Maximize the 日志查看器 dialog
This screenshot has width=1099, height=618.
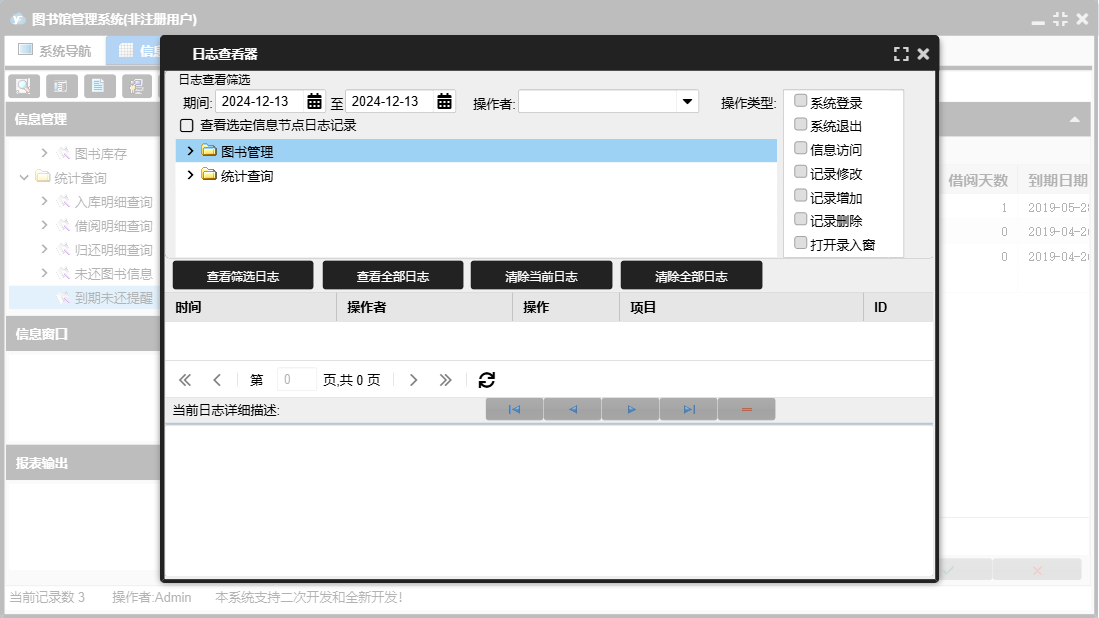[x=901, y=54]
